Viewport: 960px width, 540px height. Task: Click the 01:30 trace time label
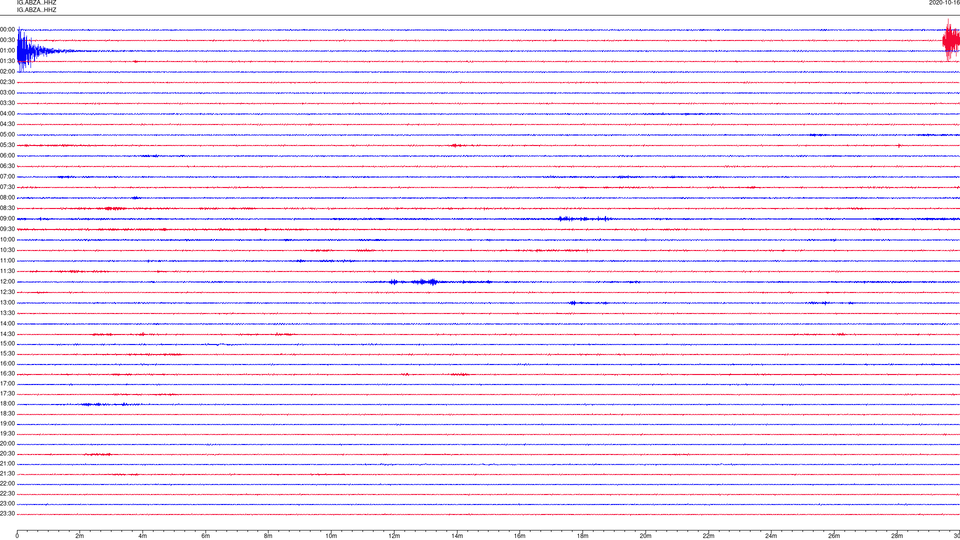pos(7,61)
